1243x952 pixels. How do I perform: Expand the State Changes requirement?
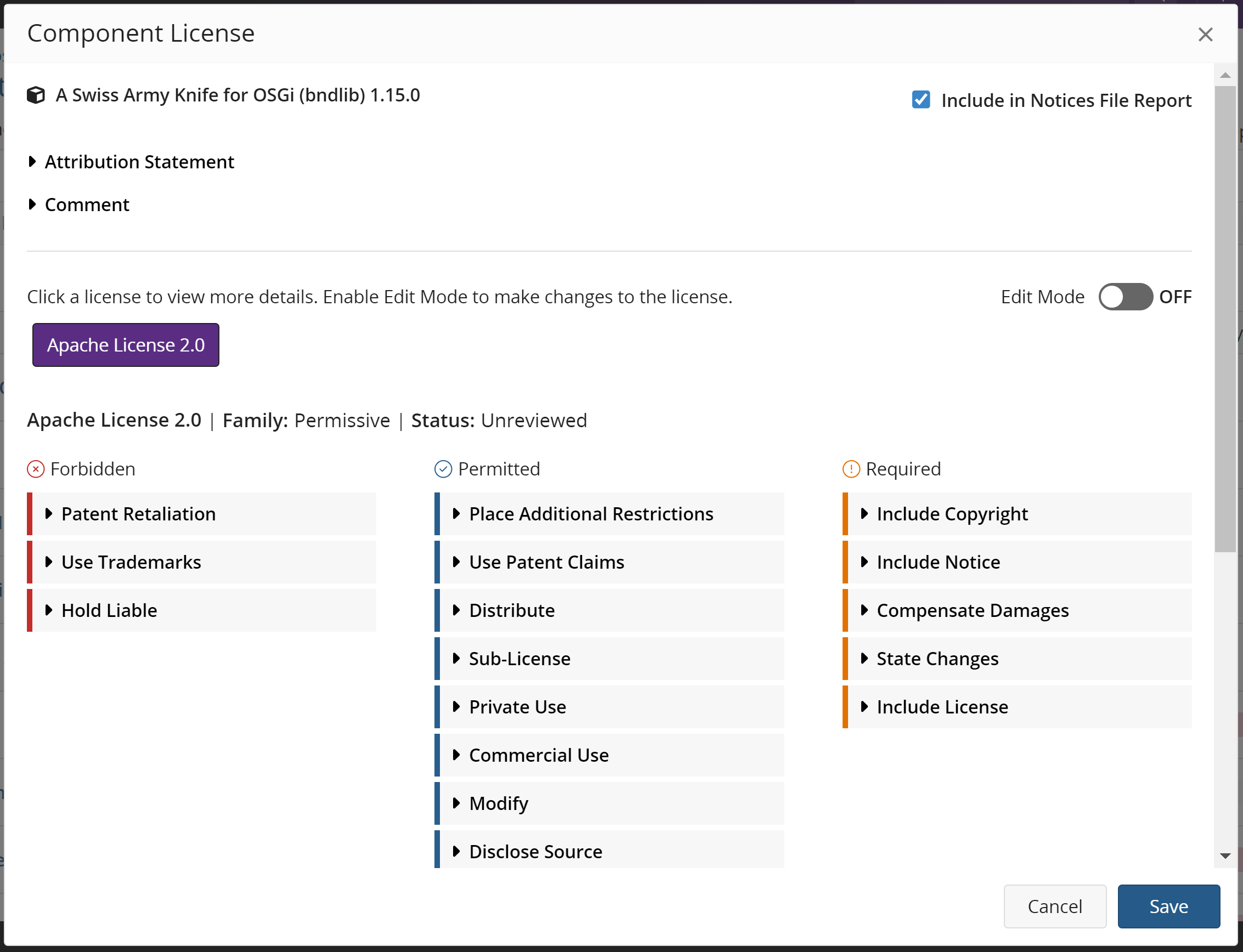[x=865, y=659]
